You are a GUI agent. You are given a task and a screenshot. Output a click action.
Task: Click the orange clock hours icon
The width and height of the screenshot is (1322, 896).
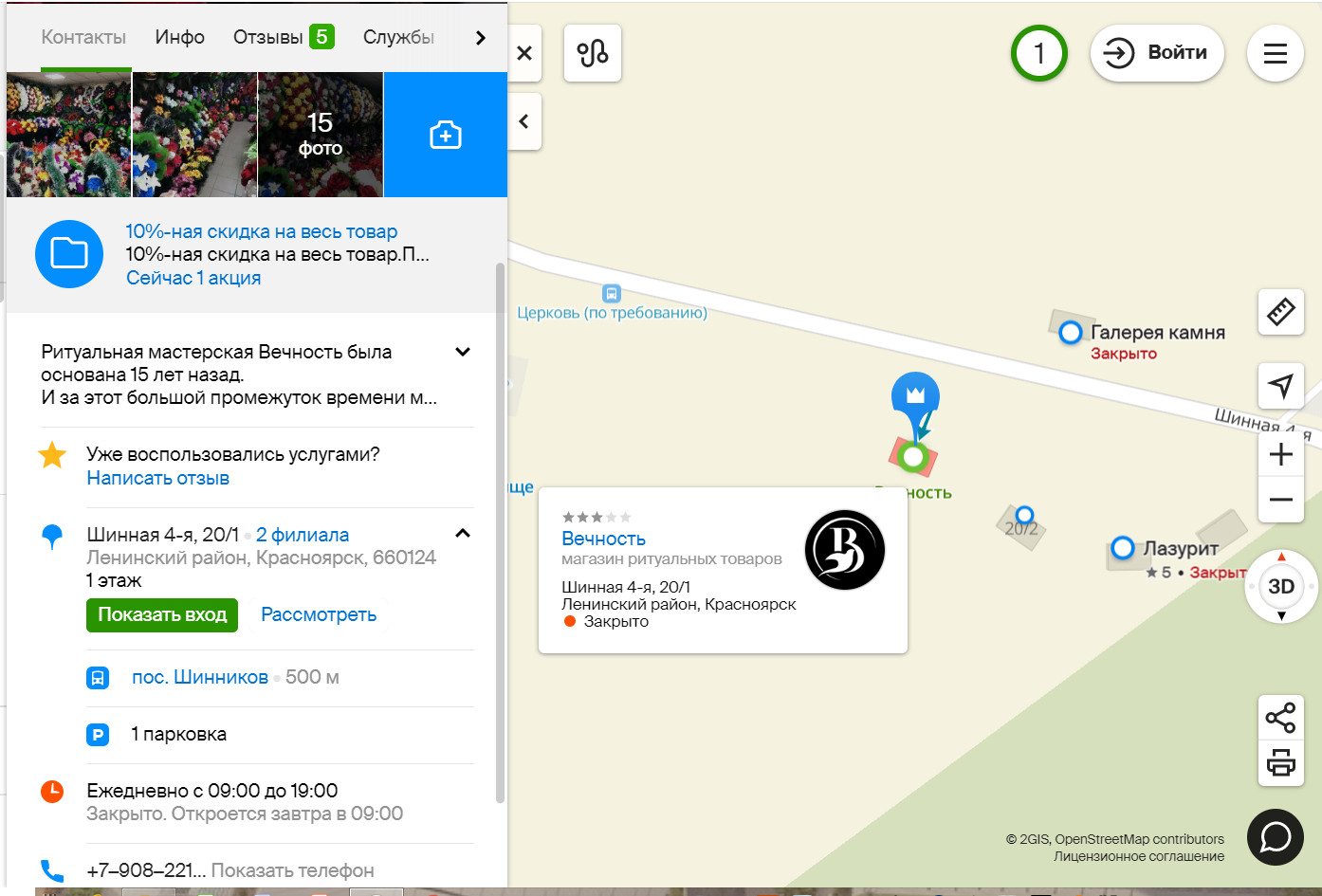(x=52, y=792)
